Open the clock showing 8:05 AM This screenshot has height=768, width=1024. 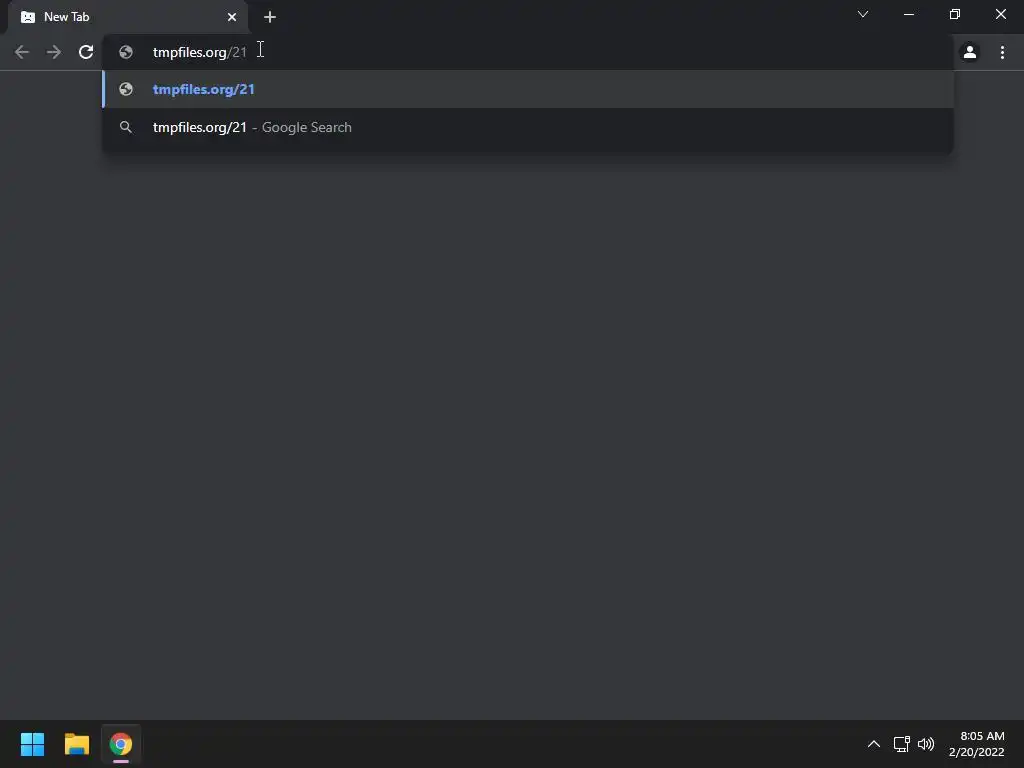[976, 744]
